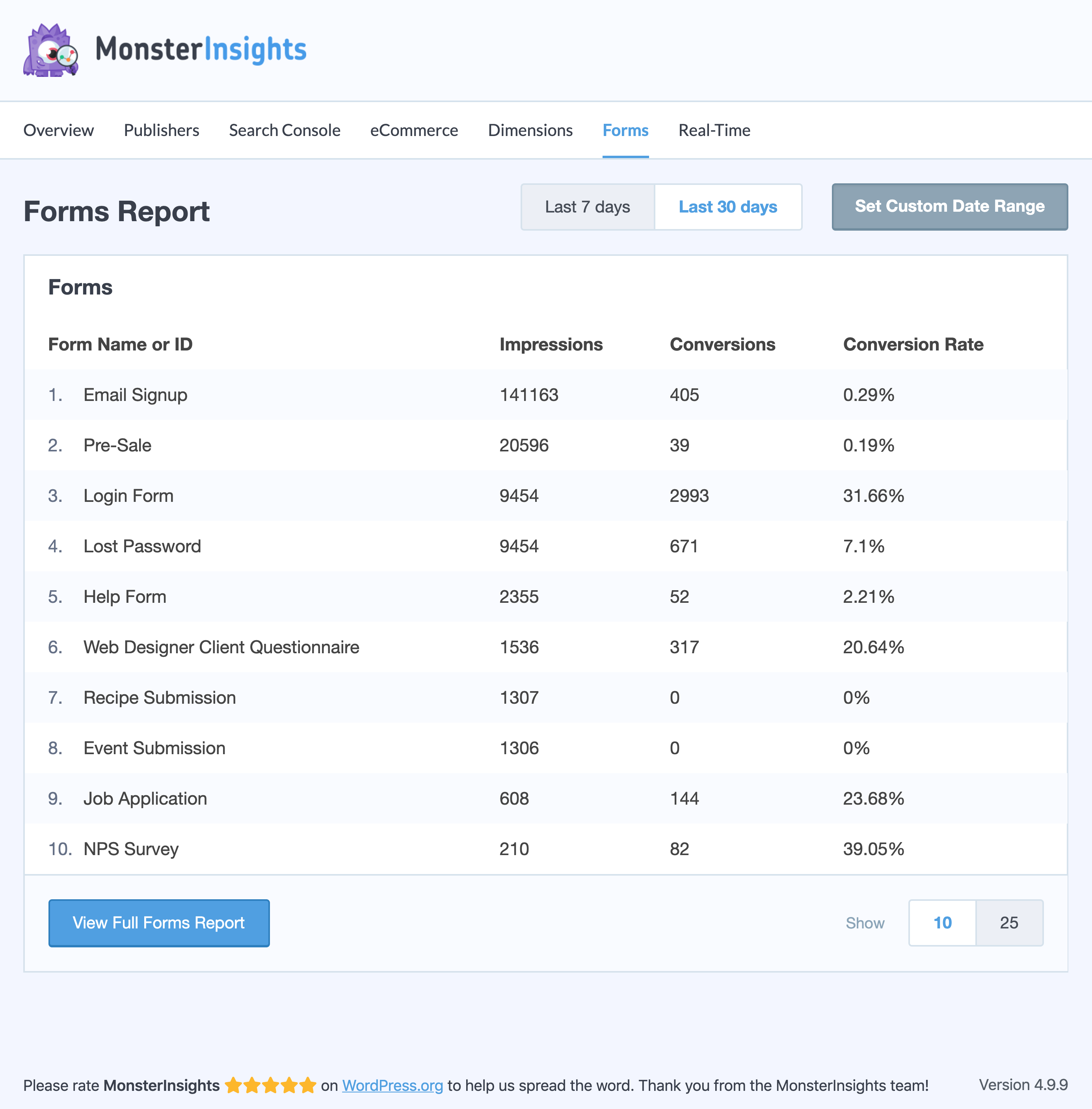Show 25 rows in table
The image size is (1092, 1109).
pos(1009,923)
